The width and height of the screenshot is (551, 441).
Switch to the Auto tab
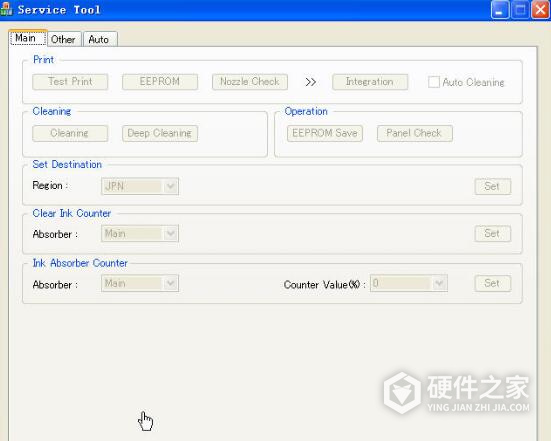click(x=99, y=39)
